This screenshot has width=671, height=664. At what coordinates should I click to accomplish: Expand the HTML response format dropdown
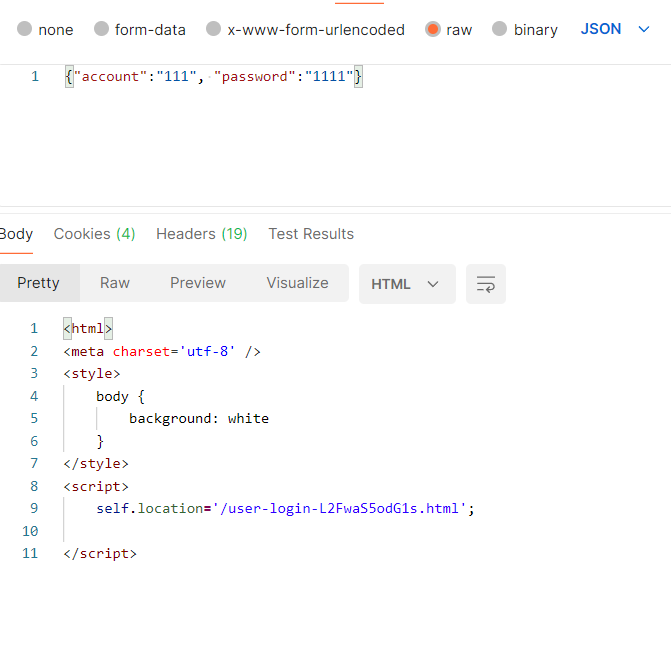pos(406,284)
